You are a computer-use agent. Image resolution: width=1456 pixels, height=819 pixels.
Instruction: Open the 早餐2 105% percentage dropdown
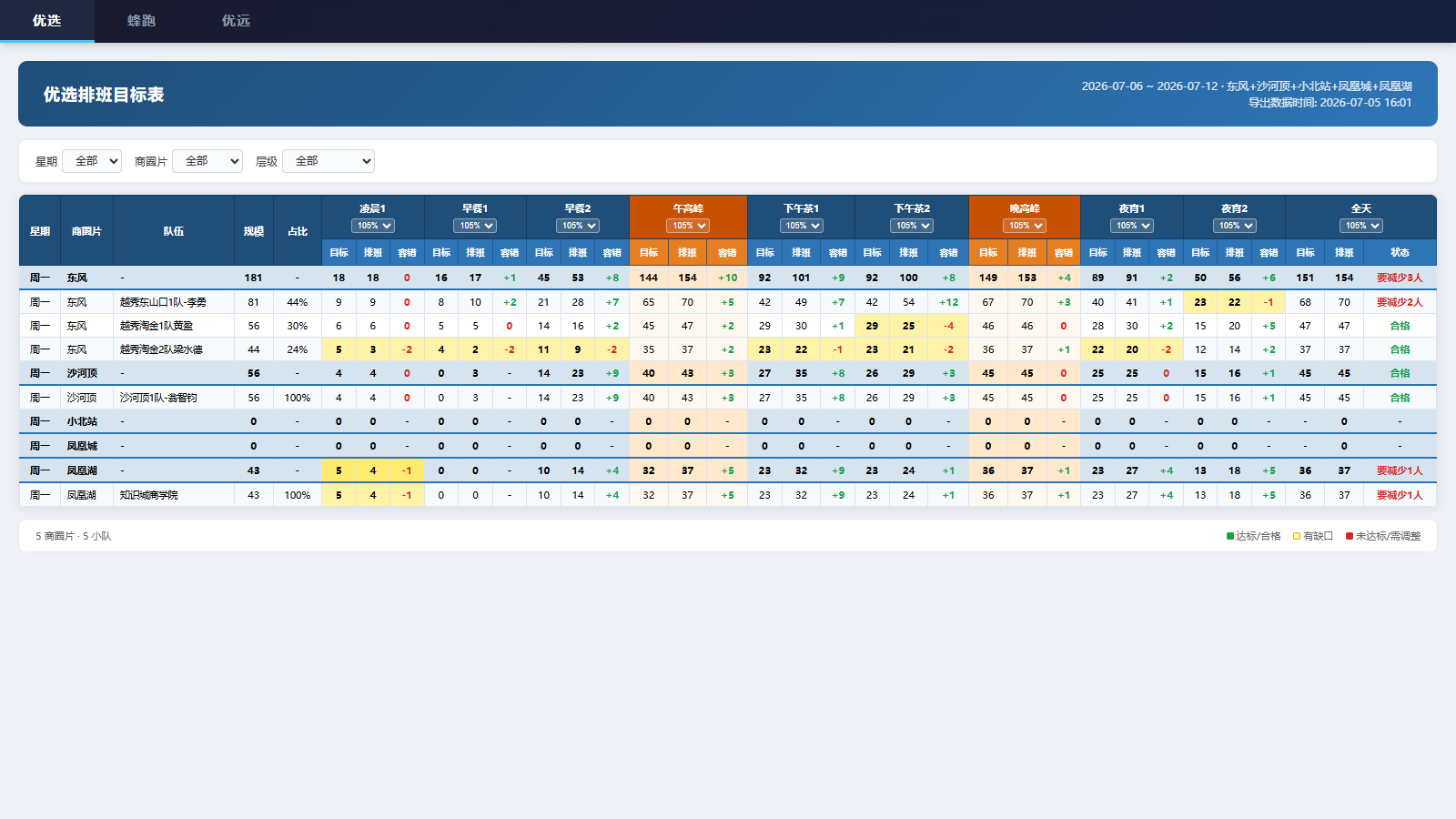[578, 226]
